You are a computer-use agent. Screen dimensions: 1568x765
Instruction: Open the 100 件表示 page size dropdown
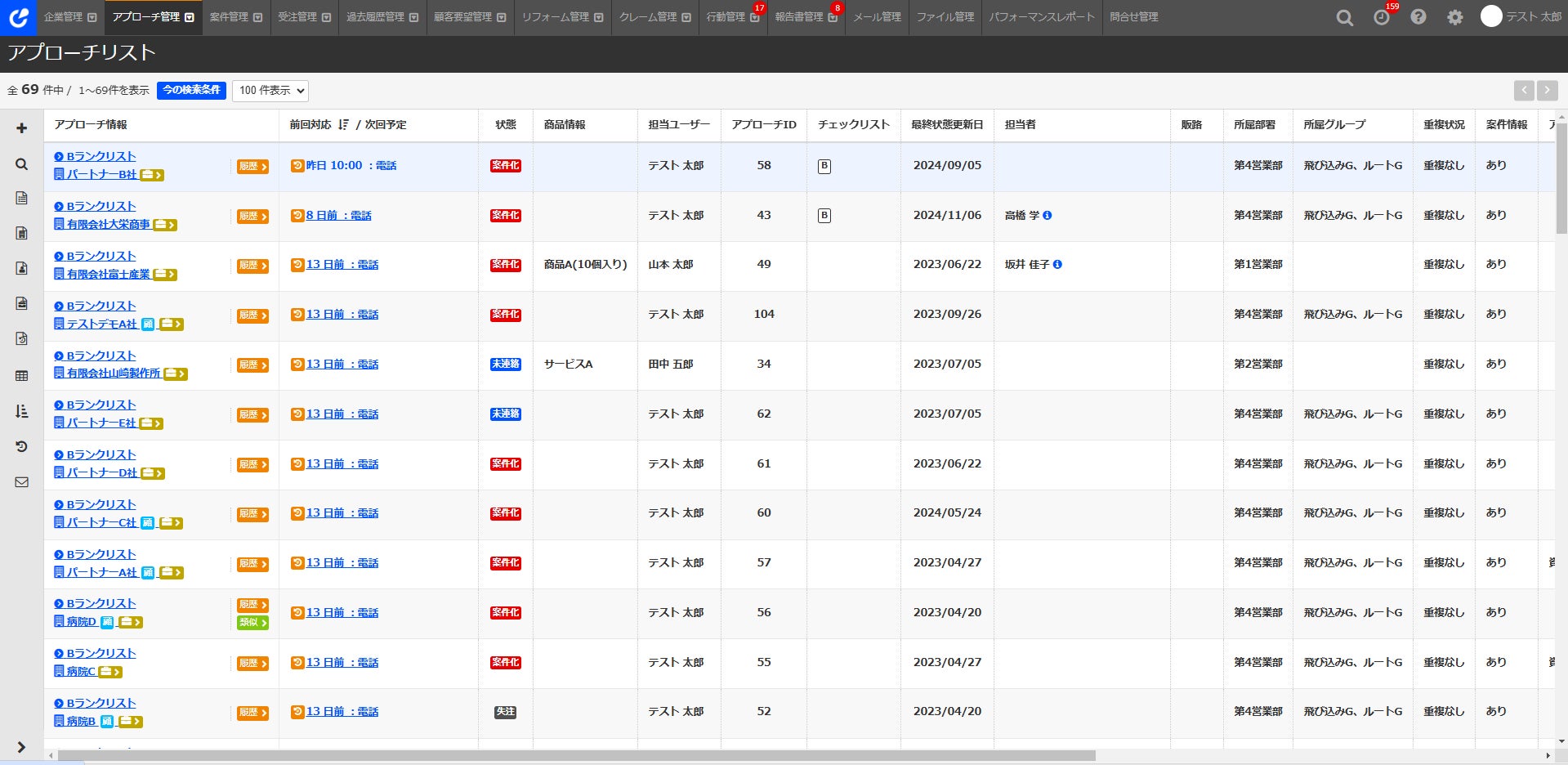pyautogui.click(x=270, y=90)
